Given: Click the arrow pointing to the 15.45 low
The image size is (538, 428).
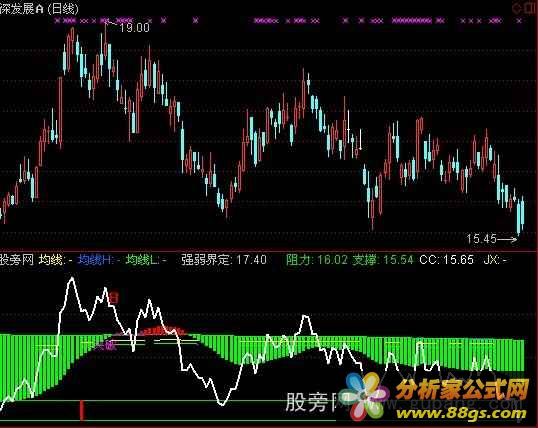Looking at the screenshot, I should (x=507, y=239).
